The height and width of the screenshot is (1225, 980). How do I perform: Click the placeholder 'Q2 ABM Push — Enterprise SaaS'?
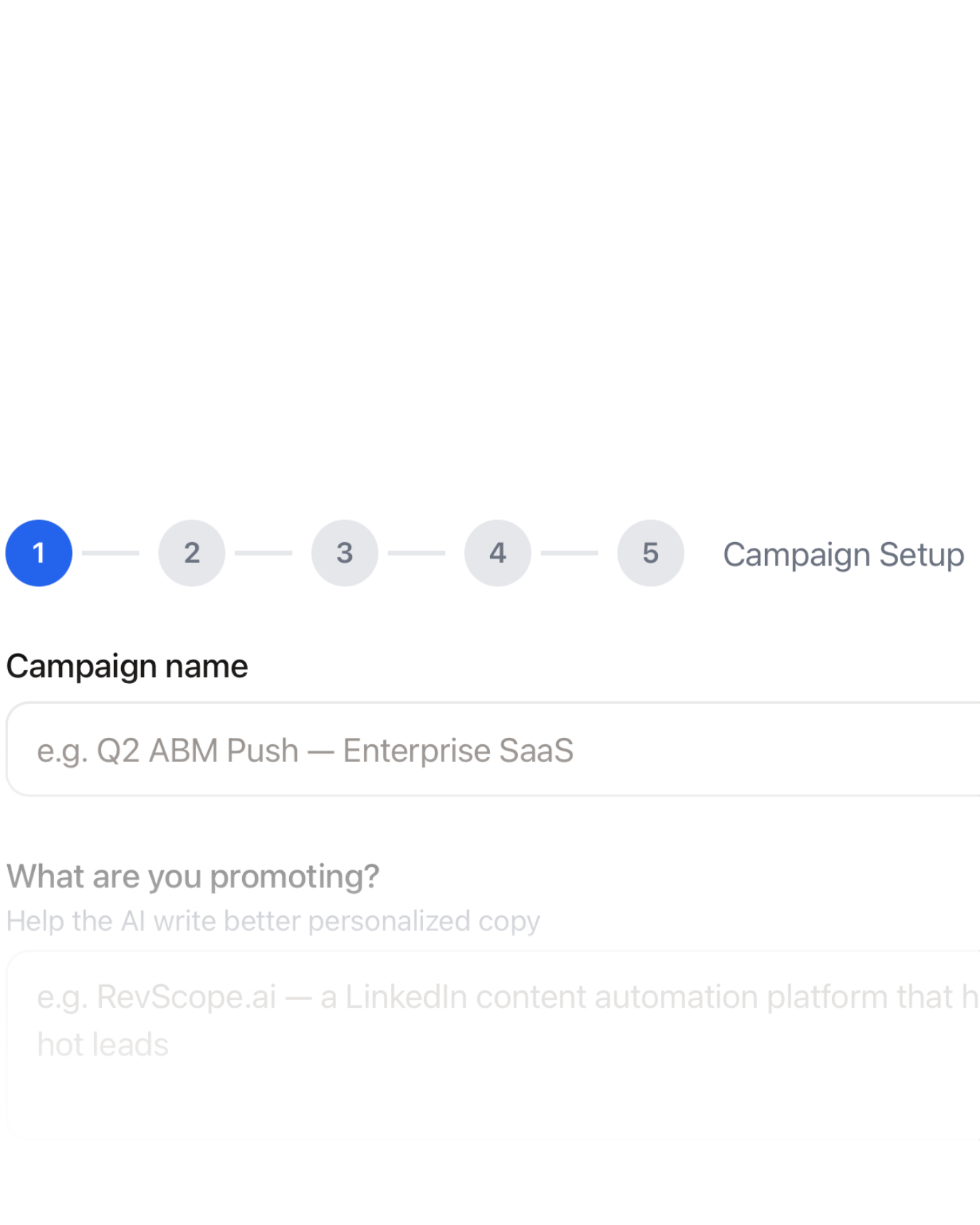pyautogui.click(x=305, y=749)
